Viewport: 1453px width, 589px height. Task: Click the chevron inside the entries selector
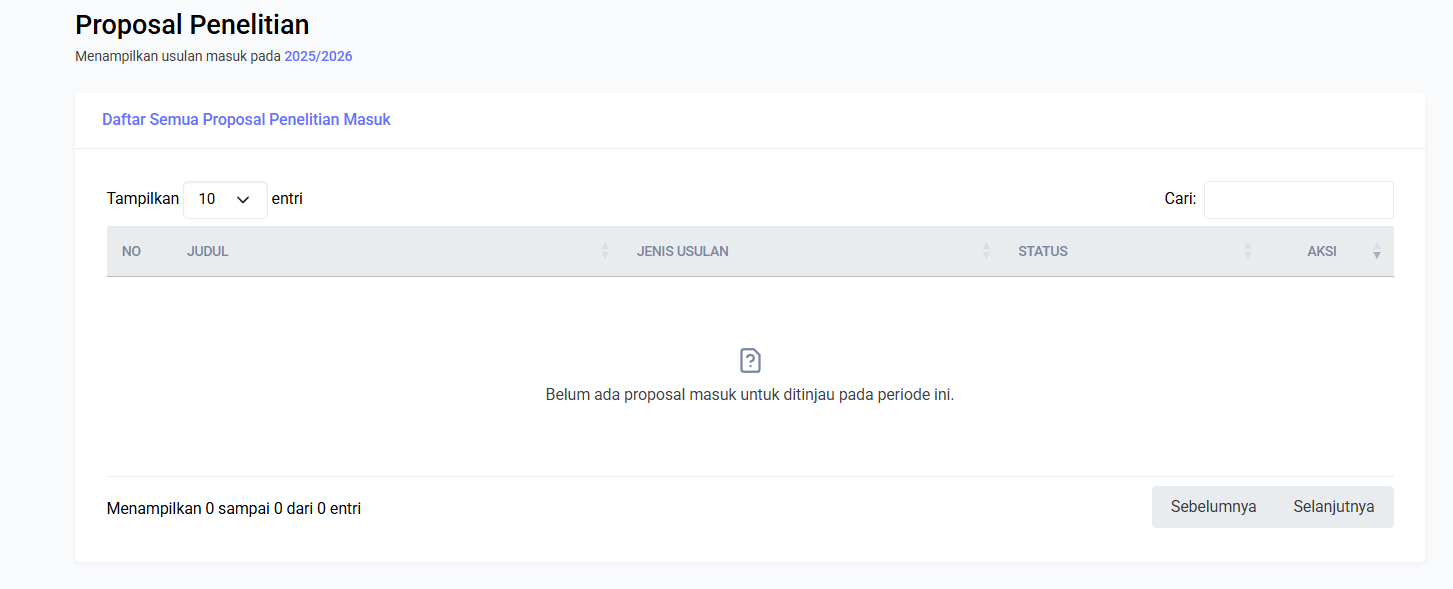pos(243,199)
